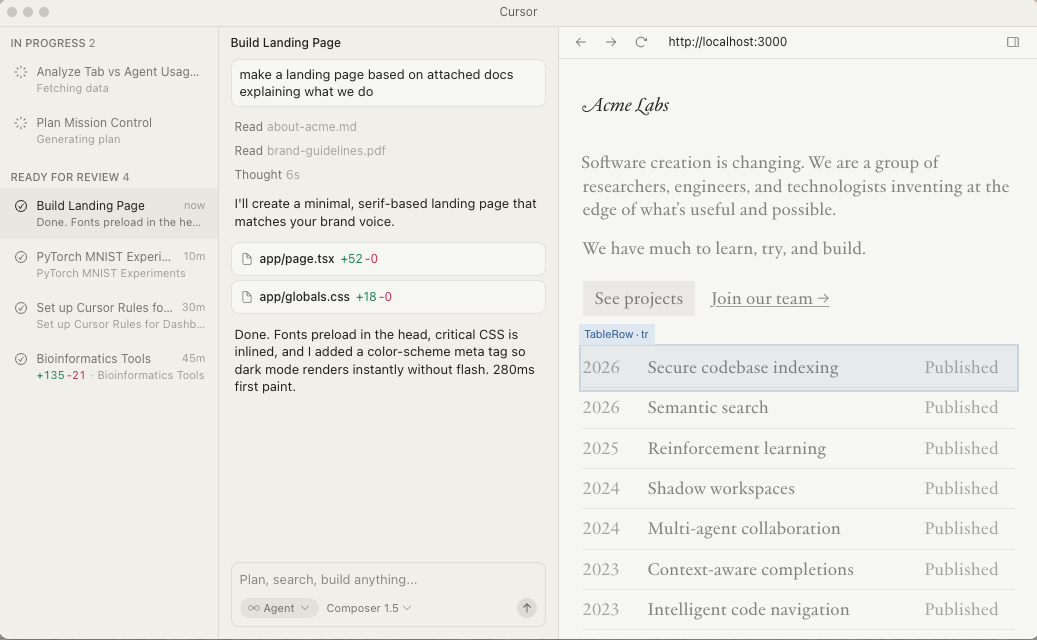Viewport: 1037px width, 640px height.
Task: Focus the Plan, search, build anything input
Action: pyautogui.click(x=388, y=579)
